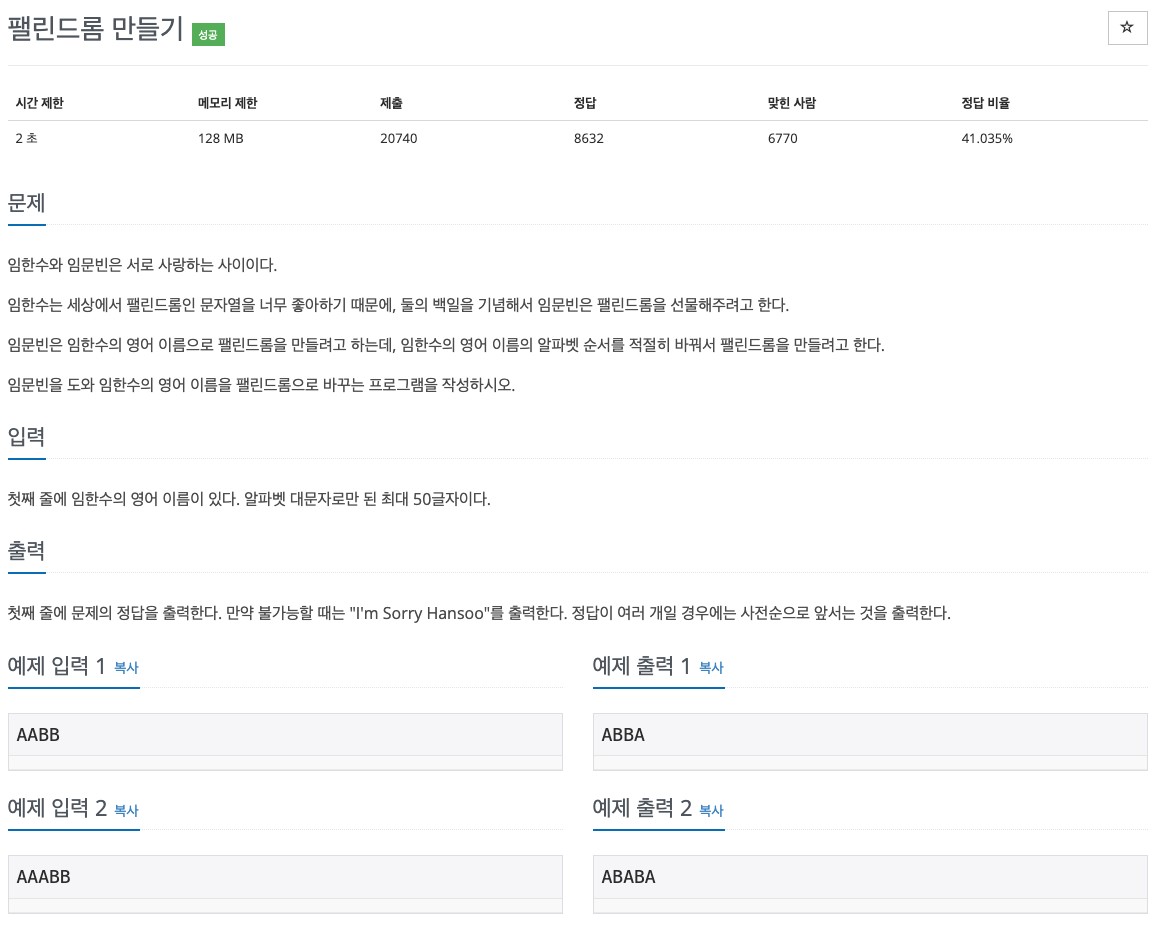Screen dimensions: 1156x928
Task: Click the 메모리 제한 value 128 MB
Action: tap(220, 139)
